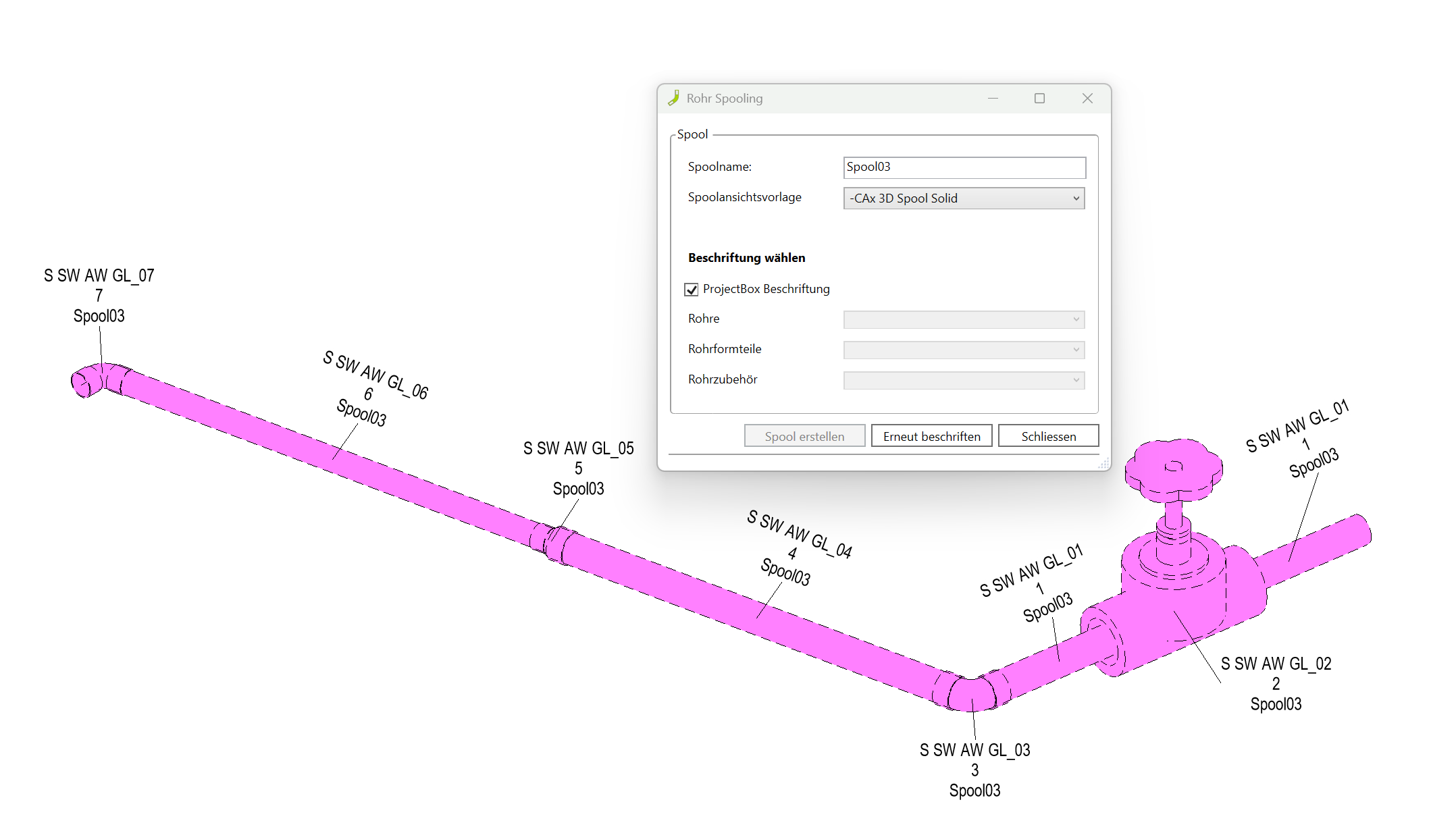Toggle ProjectBox Beschriftung checkbox
The height and width of the screenshot is (827, 1456).
click(691, 290)
